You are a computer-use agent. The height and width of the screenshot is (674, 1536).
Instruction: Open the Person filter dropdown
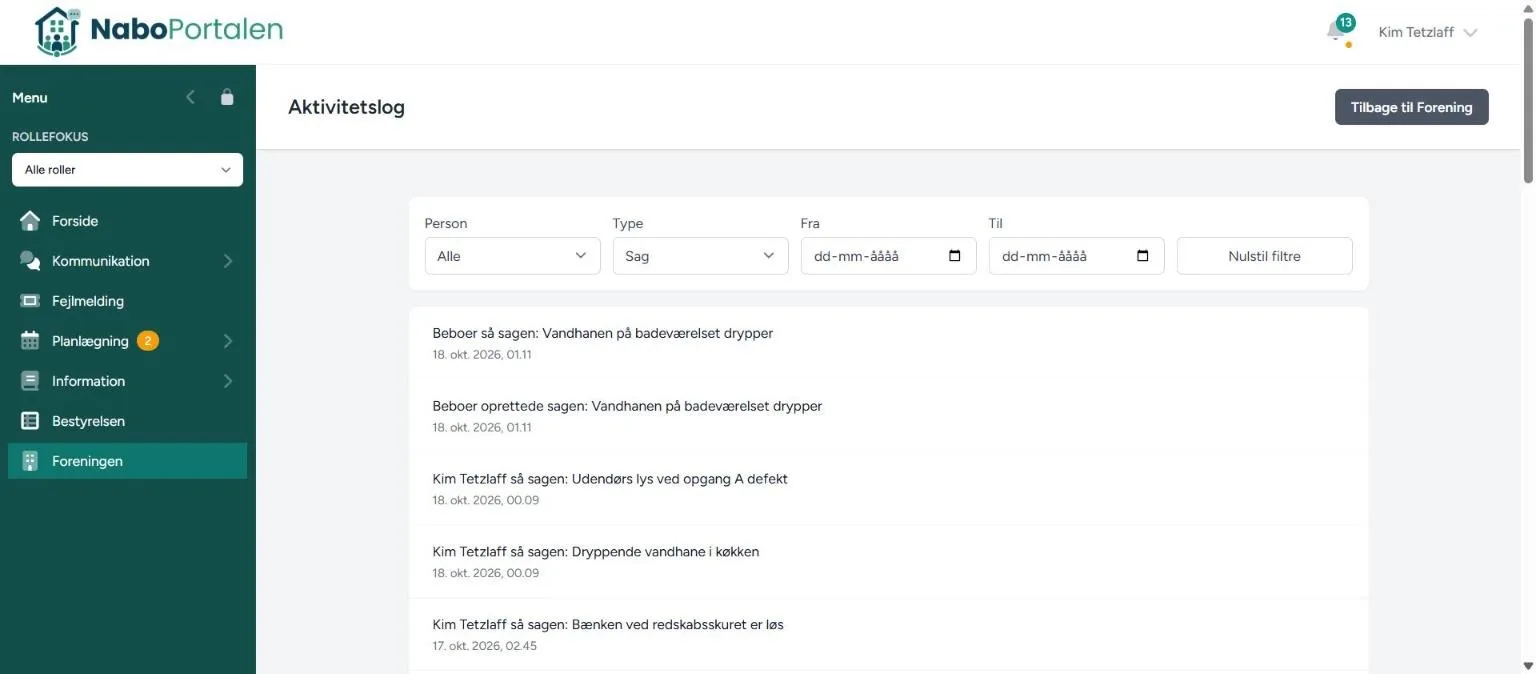[512, 256]
